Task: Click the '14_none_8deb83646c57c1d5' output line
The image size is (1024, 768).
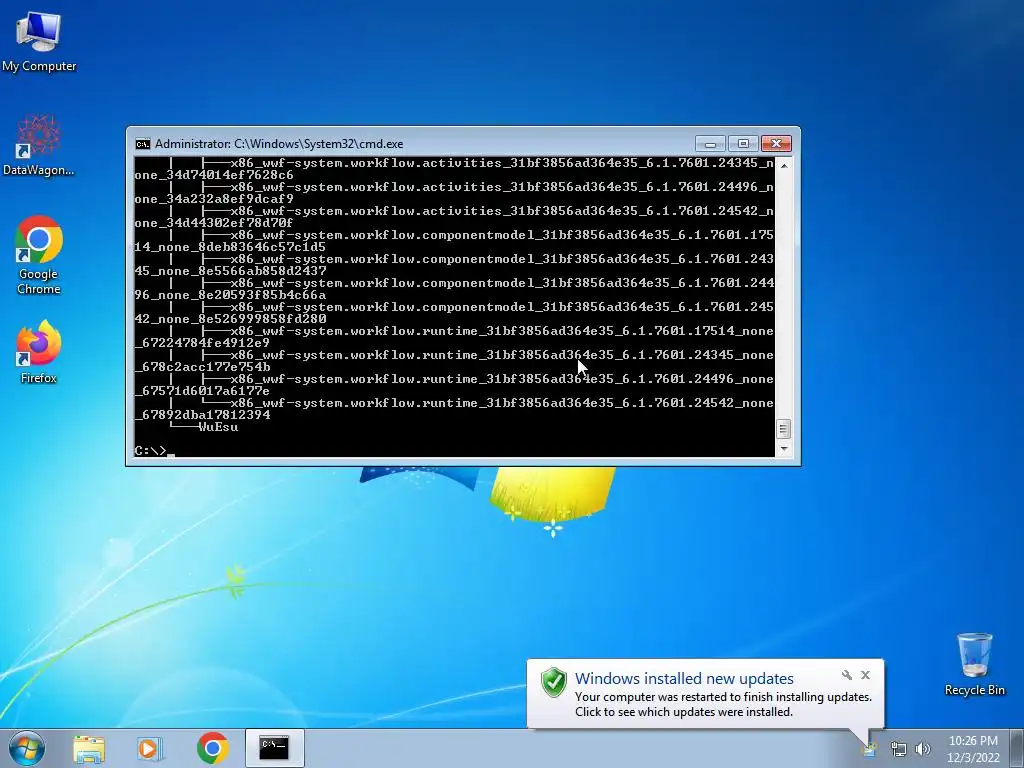Action: click(231, 247)
